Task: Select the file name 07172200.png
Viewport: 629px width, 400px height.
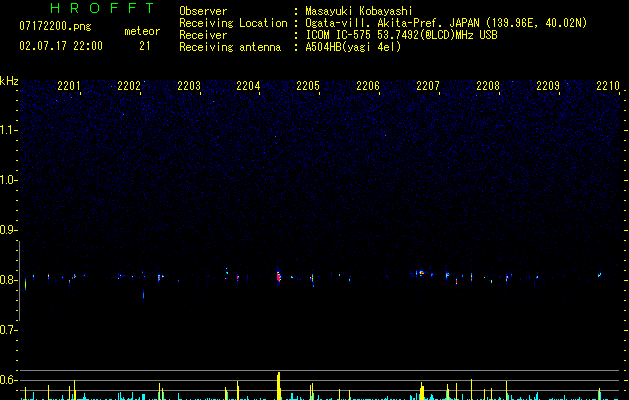Action: pyautogui.click(x=55, y=27)
